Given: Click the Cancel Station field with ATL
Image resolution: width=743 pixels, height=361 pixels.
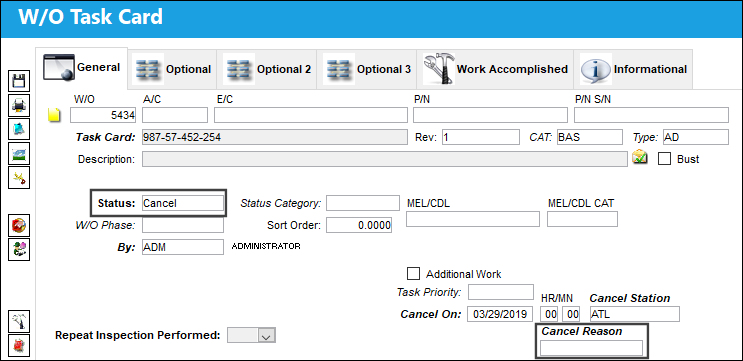Looking at the screenshot, I should pyautogui.click(x=634, y=314).
